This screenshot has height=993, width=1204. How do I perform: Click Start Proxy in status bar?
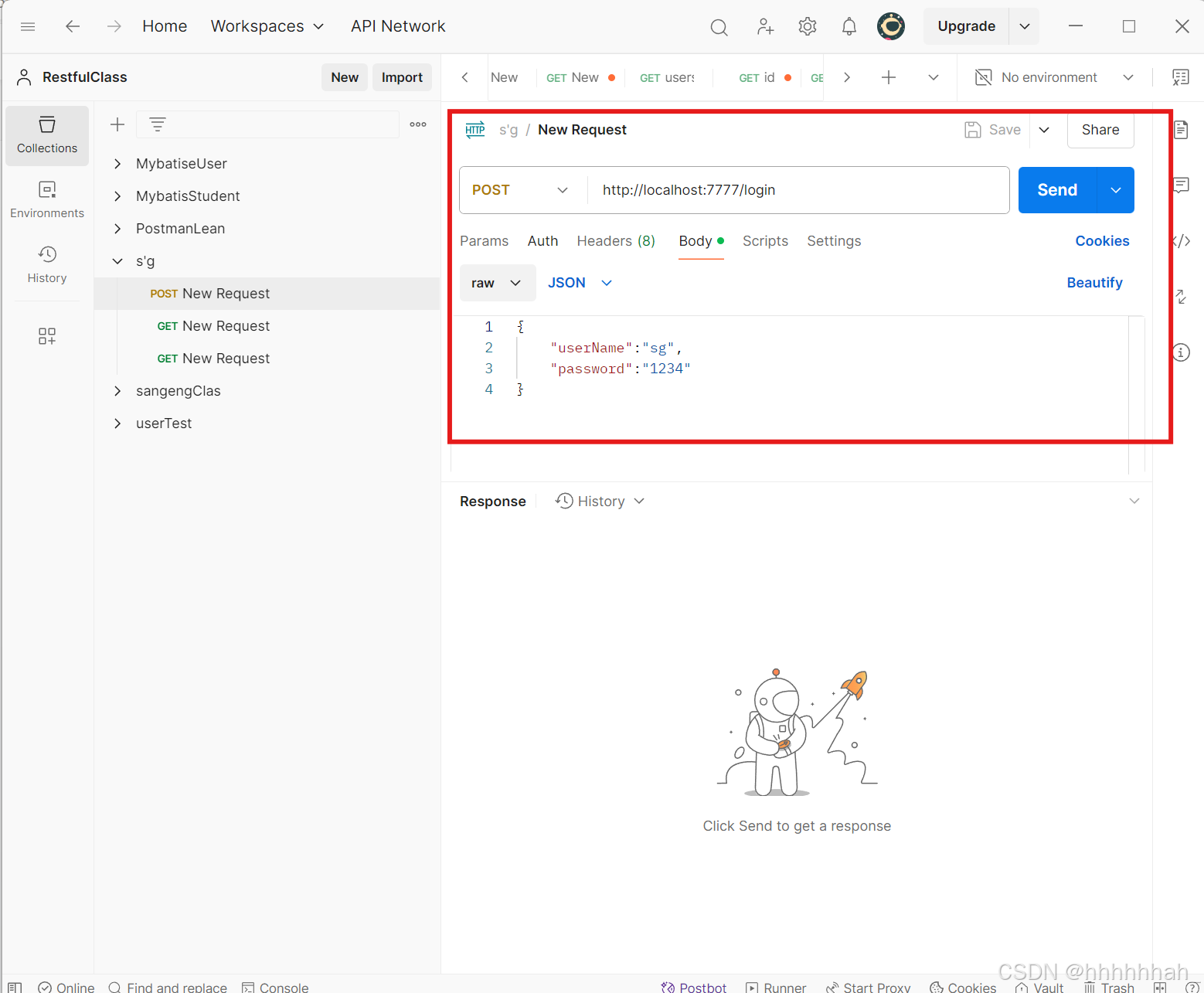[x=869, y=988]
